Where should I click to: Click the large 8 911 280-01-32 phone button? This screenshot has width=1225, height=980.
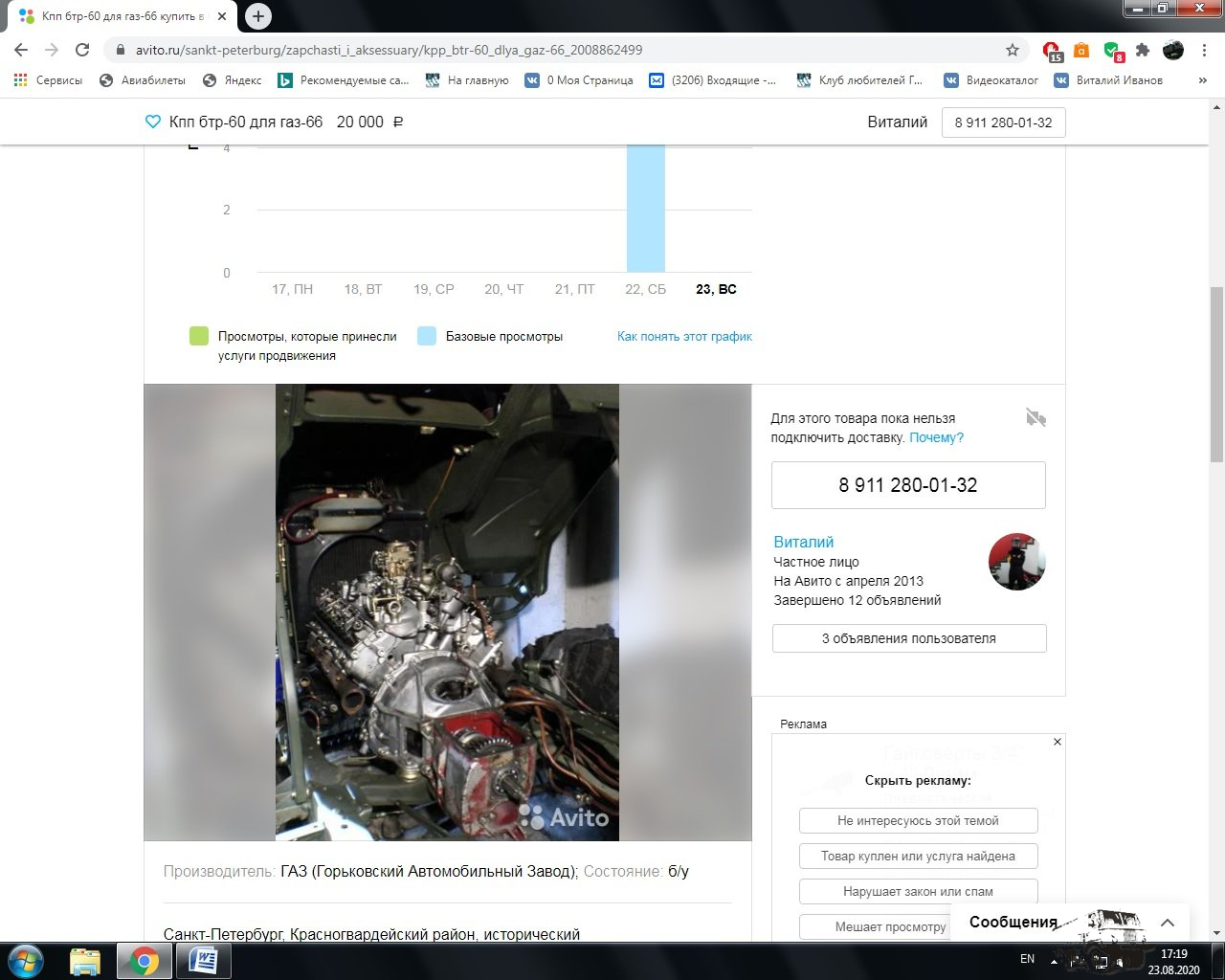(908, 485)
